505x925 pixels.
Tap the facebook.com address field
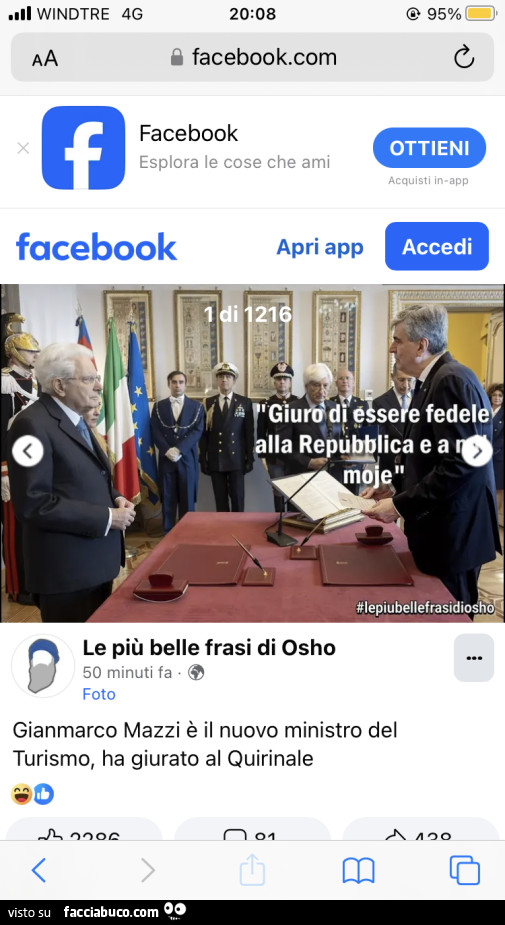click(252, 57)
